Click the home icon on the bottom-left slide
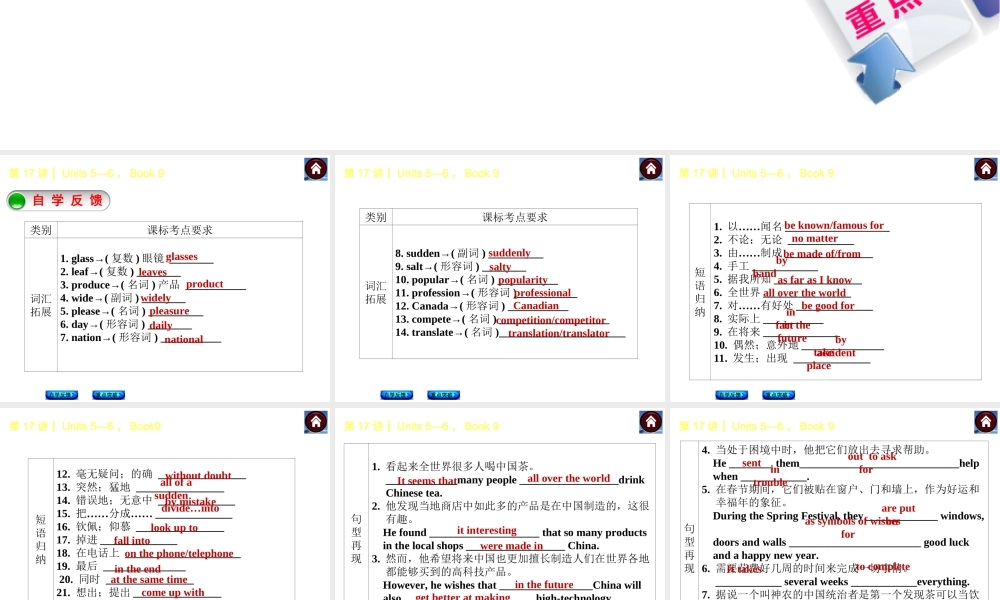The width and height of the screenshot is (1000, 600). tap(316, 422)
